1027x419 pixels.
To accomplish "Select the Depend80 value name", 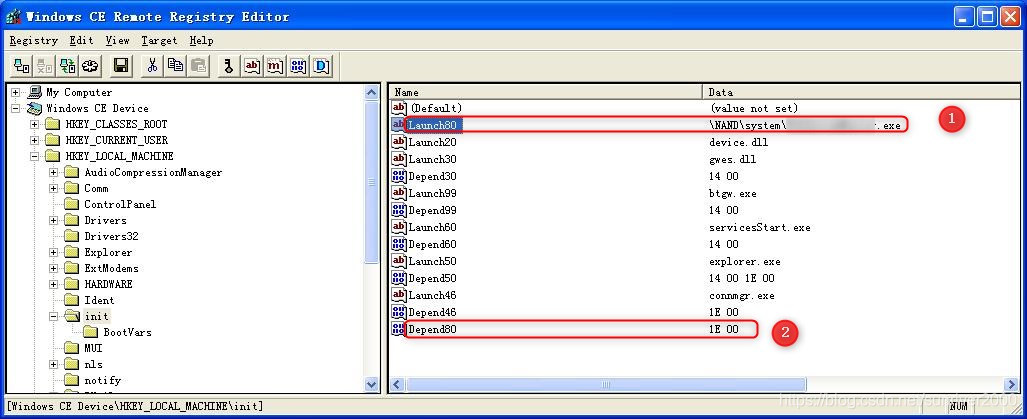I will point(432,329).
